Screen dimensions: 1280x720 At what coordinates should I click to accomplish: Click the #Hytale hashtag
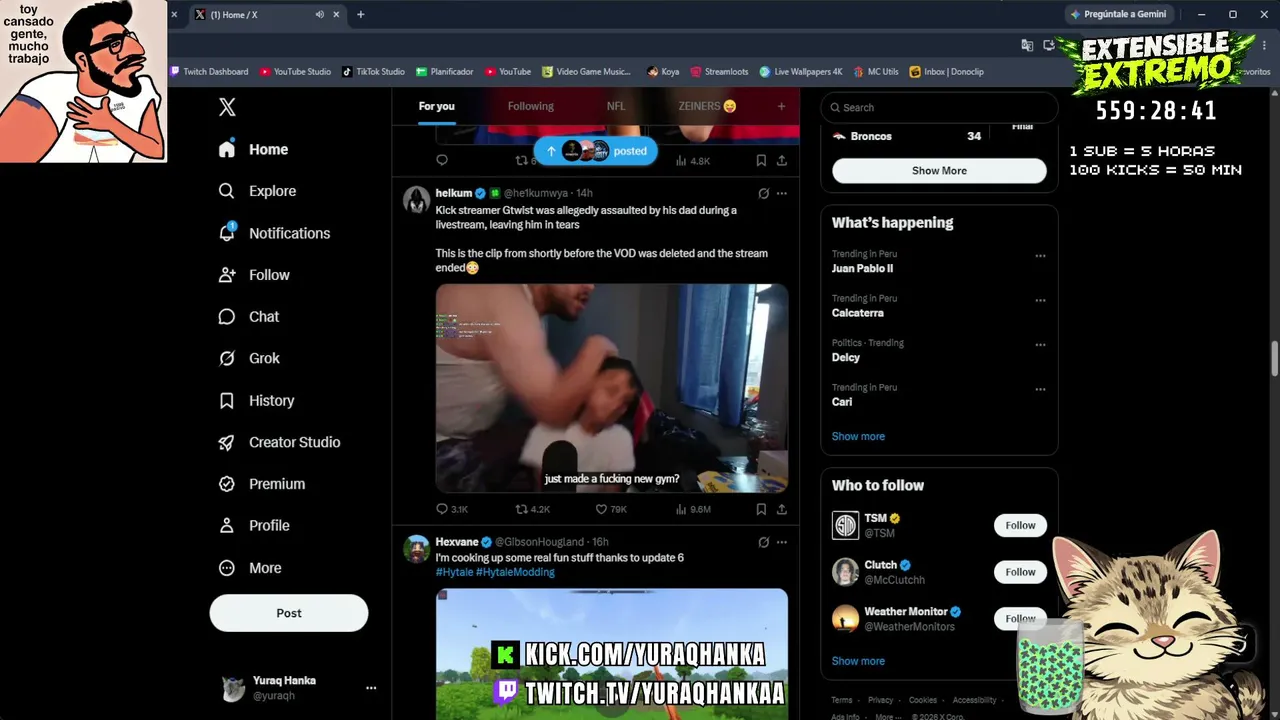coord(454,572)
